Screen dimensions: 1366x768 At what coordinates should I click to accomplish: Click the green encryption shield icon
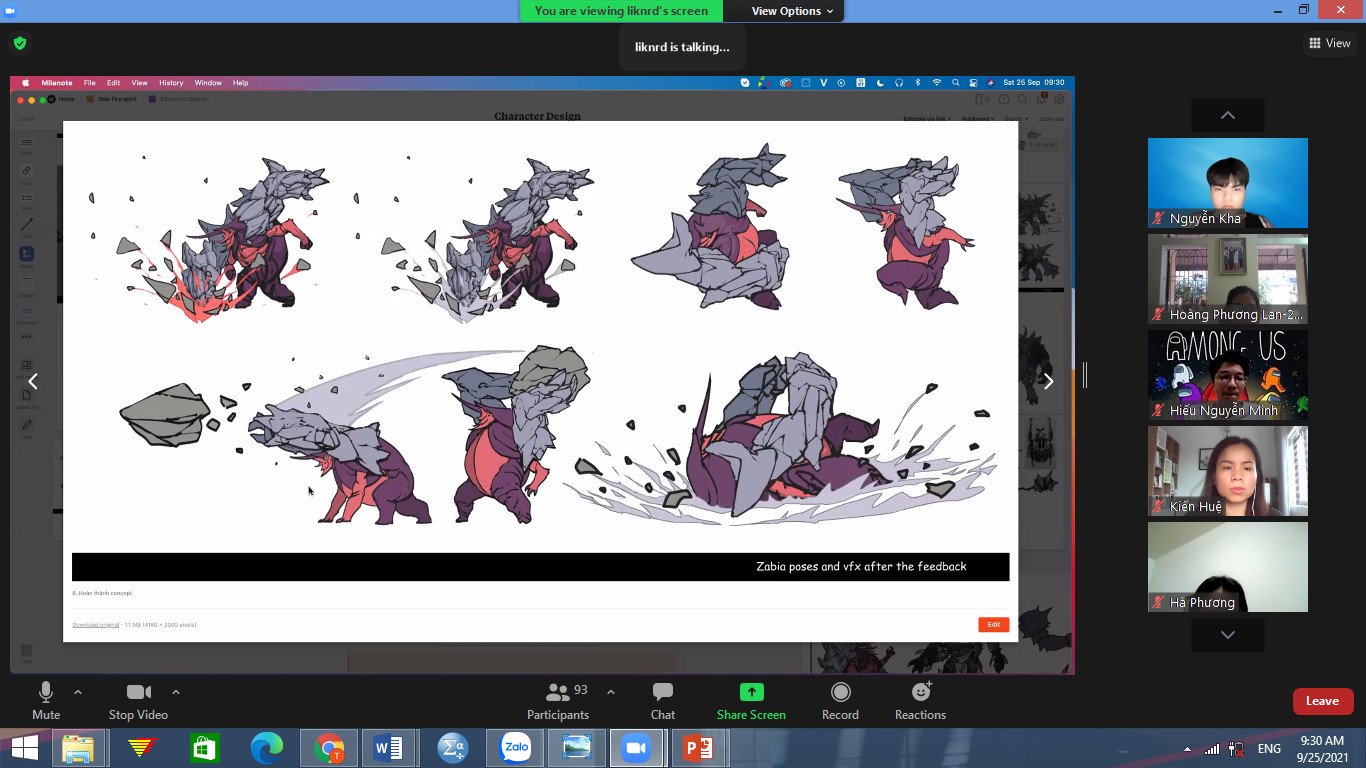pyautogui.click(x=20, y=43)
